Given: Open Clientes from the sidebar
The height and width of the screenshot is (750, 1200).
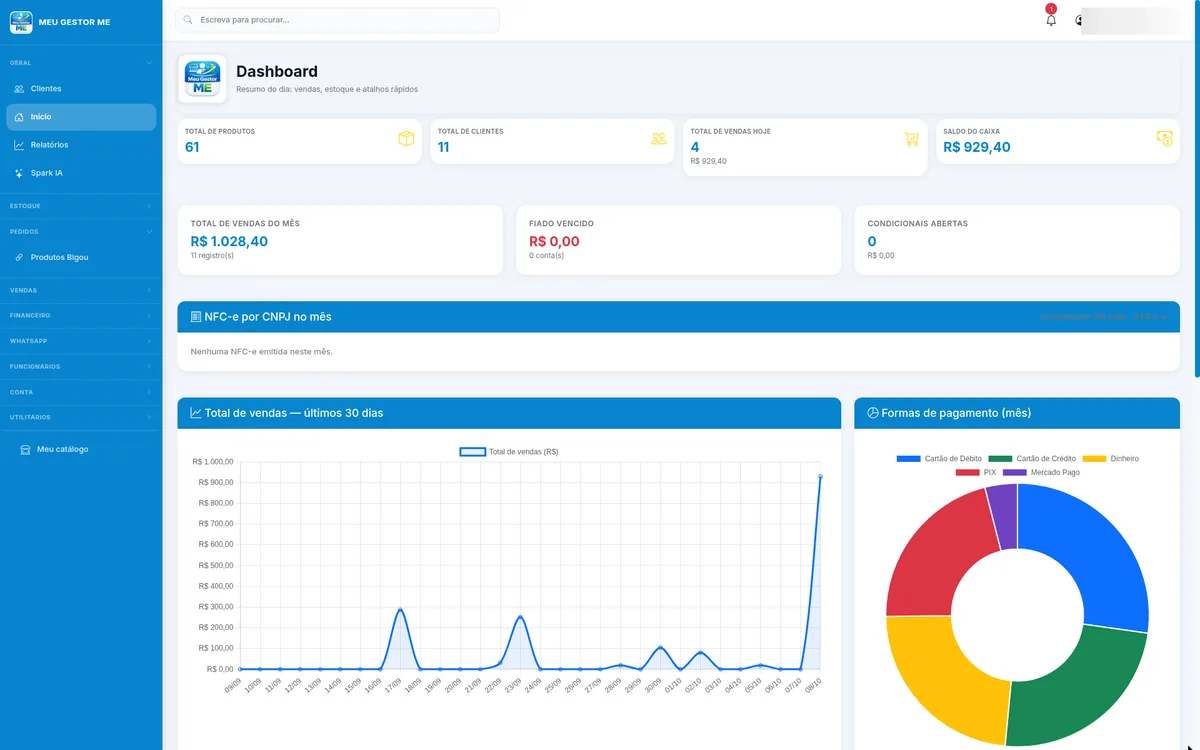Looking at the screenshot, I should [x=81, y=89].
